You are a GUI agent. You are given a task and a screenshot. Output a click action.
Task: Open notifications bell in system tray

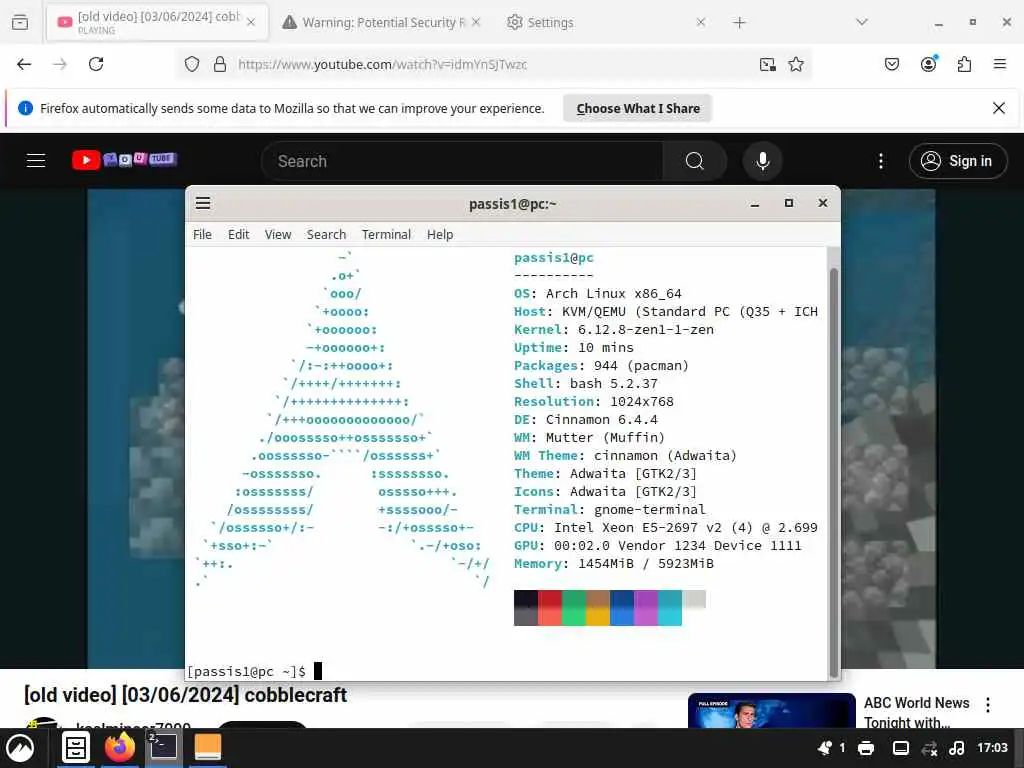coord(825,748)
